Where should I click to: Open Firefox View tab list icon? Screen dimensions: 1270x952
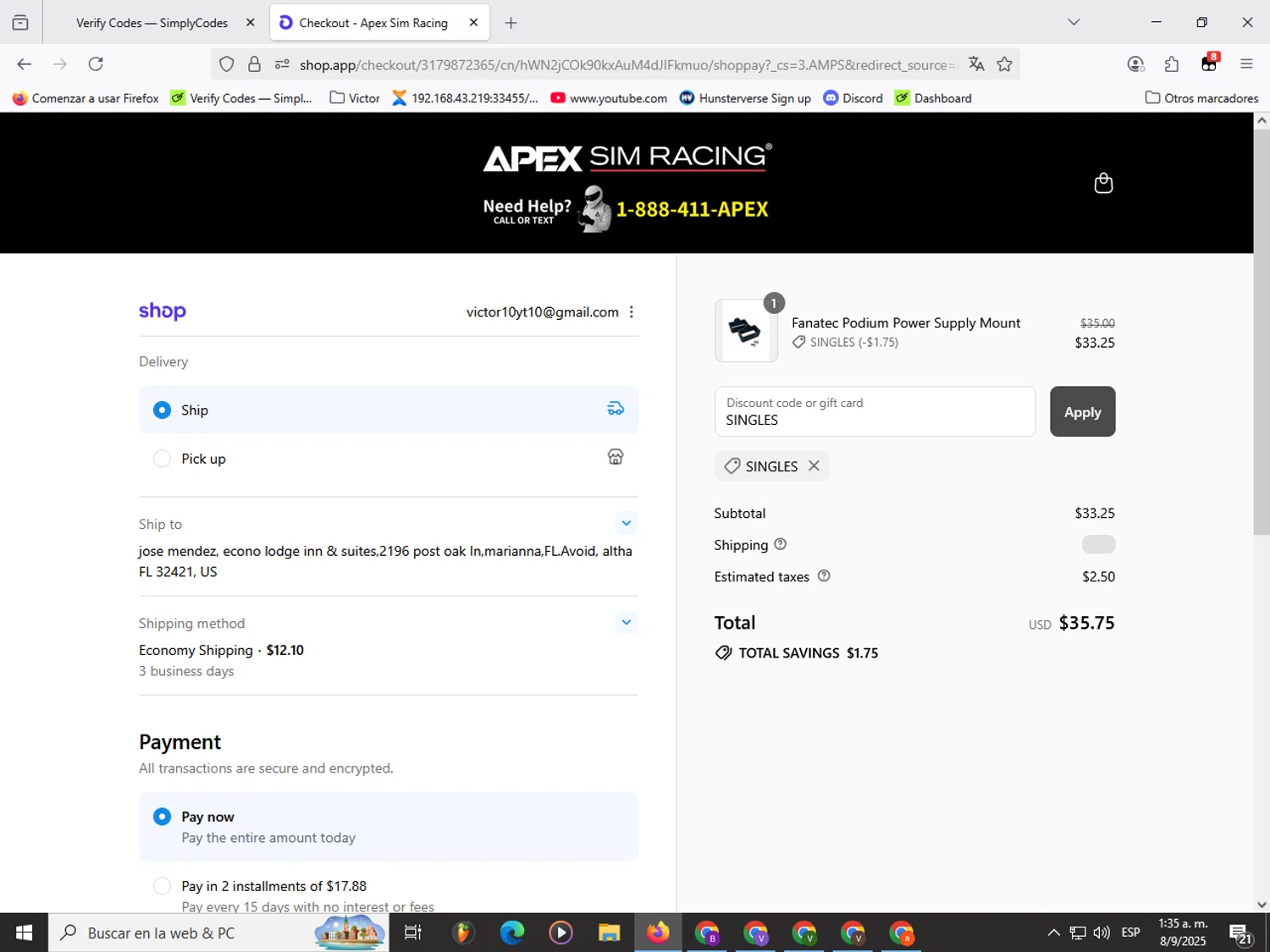[20, 23]
